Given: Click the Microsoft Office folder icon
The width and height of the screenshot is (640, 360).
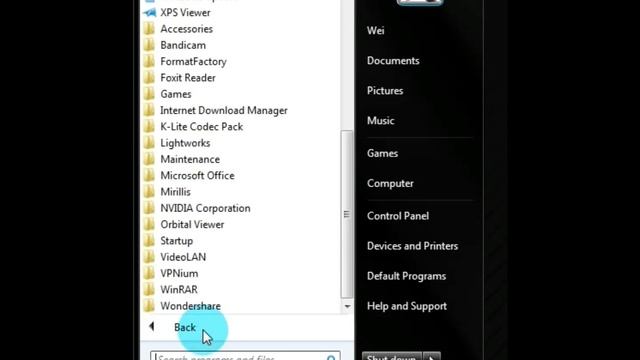Looking at the screenshot, I should pyautogui.click(x=149, y=176).
